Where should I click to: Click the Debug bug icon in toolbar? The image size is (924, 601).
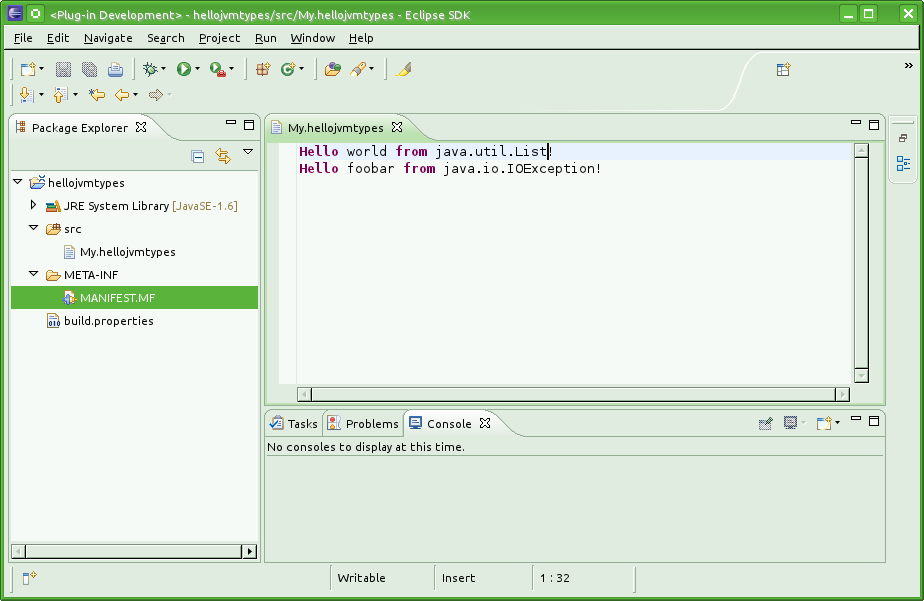(x=151, y=69)
